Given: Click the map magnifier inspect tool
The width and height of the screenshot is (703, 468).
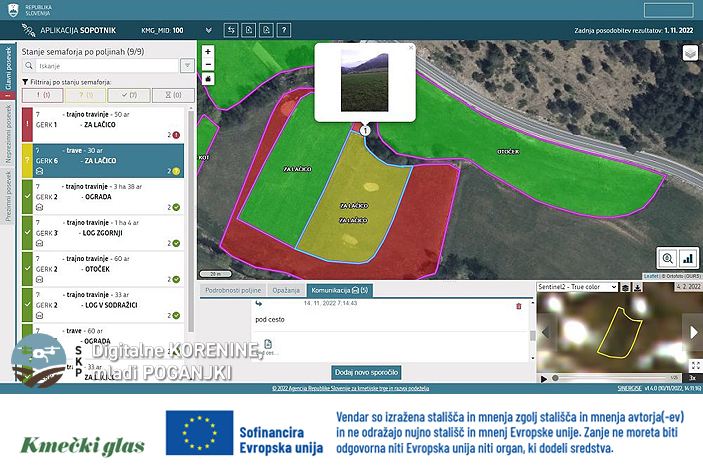Looking at the screenshot, I should pyautogui.click(x=668, y=258).
